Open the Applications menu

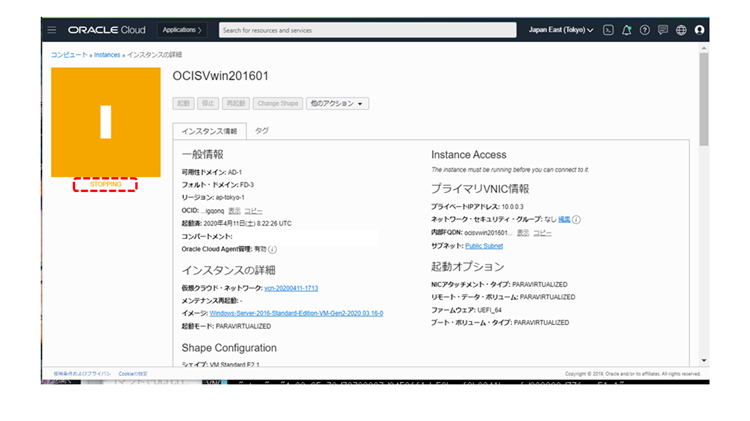182,30
